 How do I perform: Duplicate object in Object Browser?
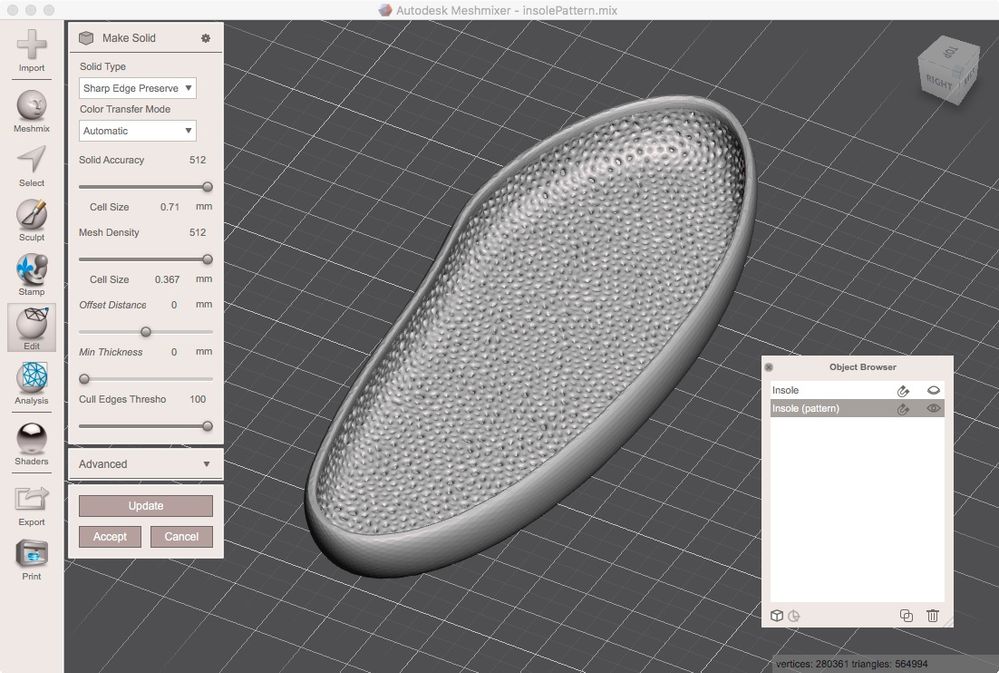(906, 616)
